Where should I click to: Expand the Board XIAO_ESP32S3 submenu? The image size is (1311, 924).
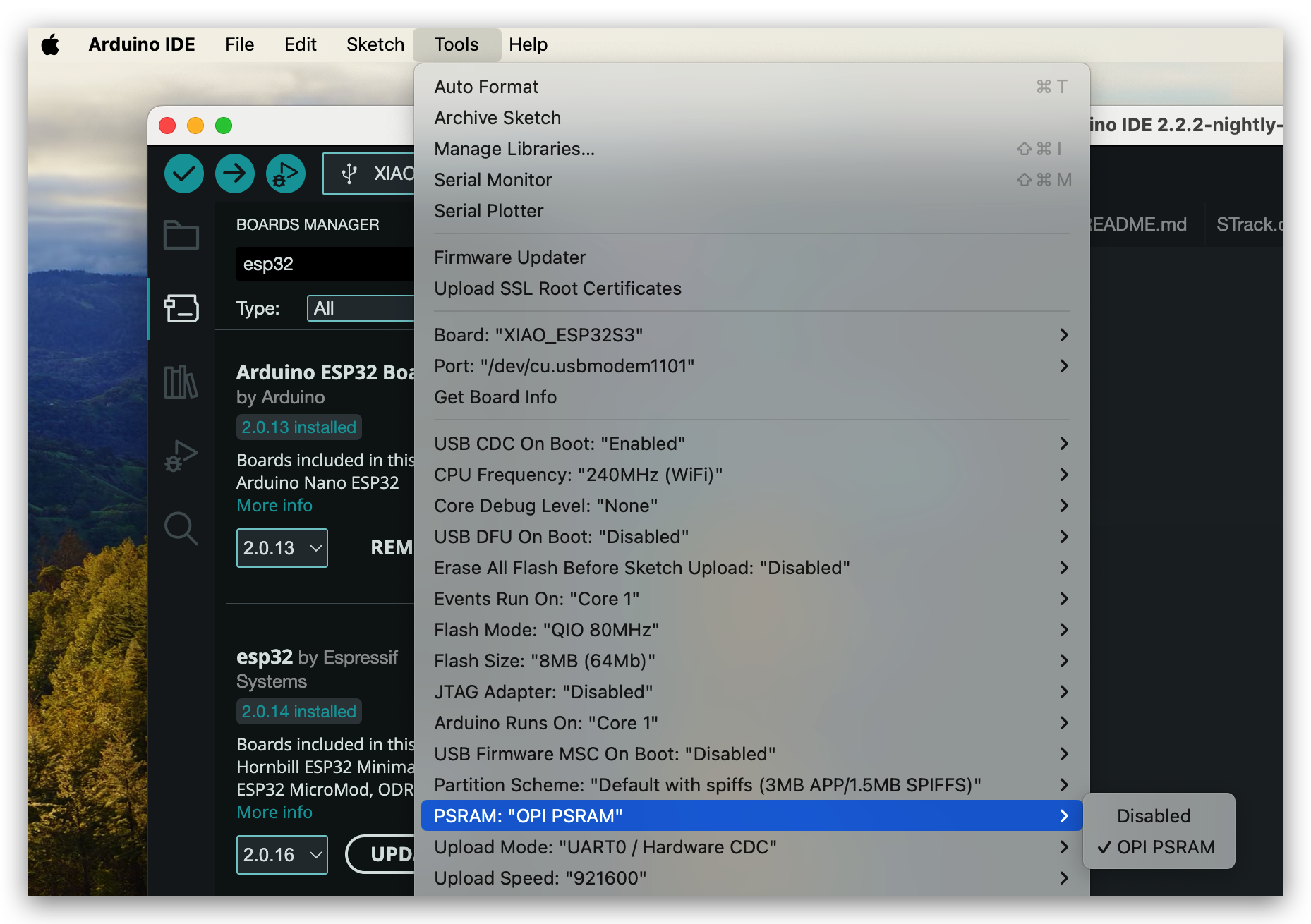[751, 335]
